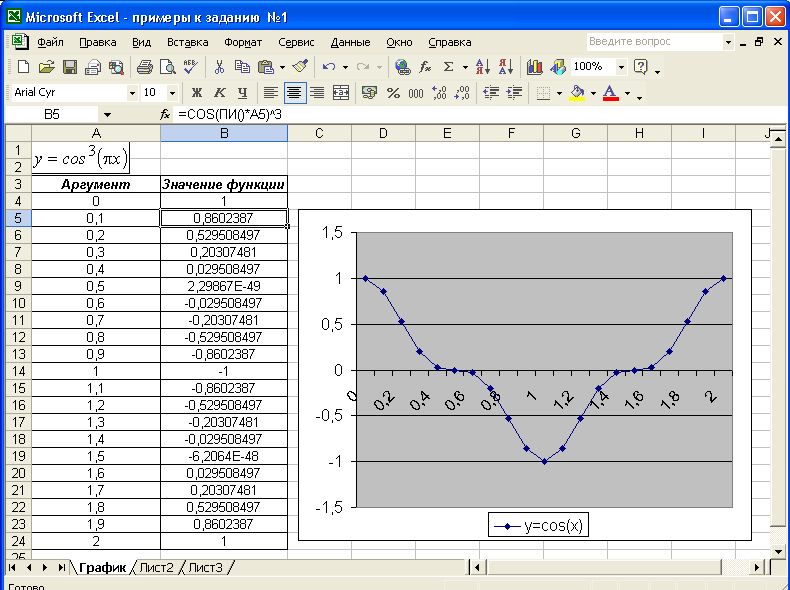Open the Формат menu
Viewport: 790px width, 590px height.
click(243, 42)
